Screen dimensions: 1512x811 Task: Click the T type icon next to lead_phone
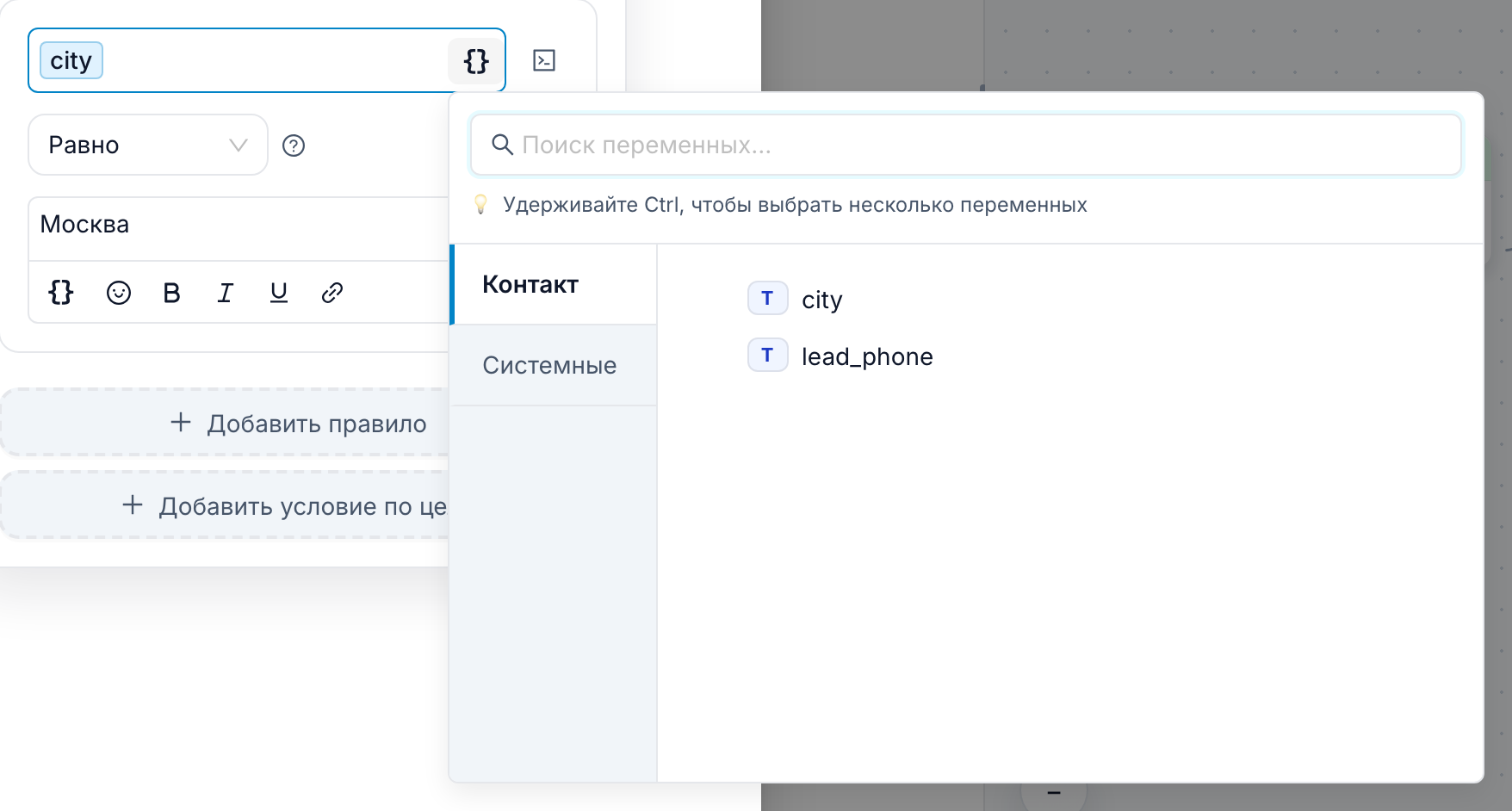point(767,355)
